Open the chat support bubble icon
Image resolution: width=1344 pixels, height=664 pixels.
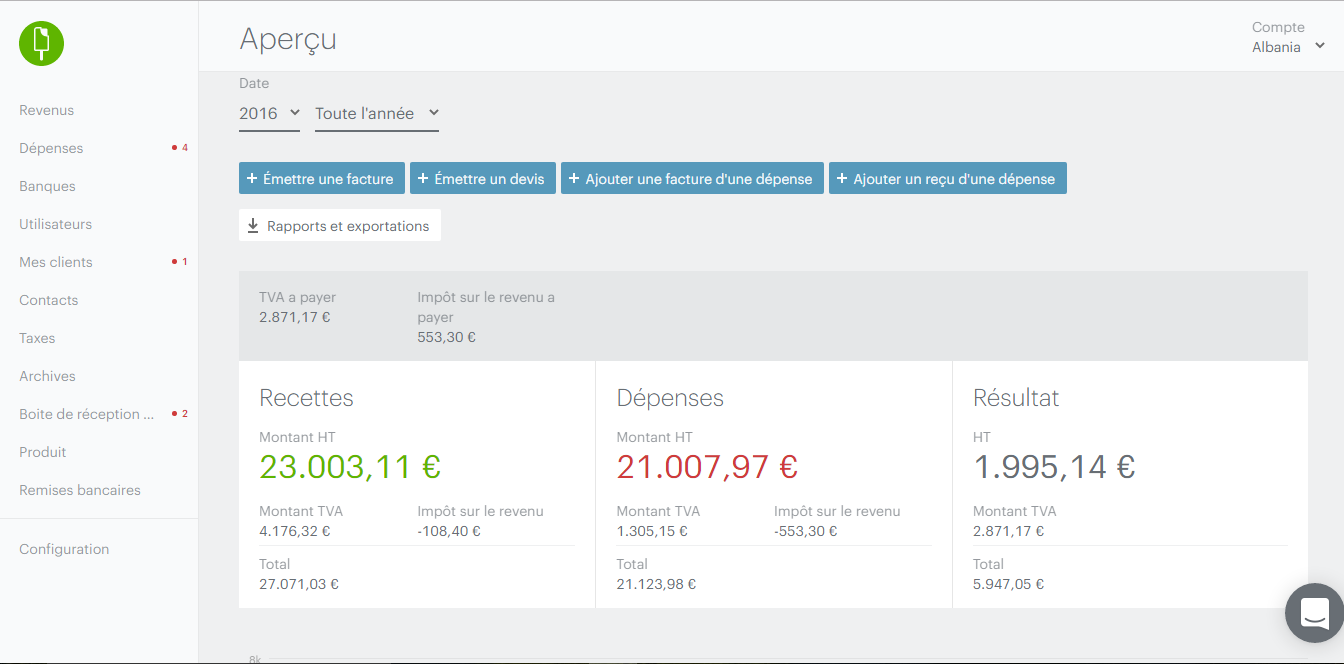[x=1314, y=612]
